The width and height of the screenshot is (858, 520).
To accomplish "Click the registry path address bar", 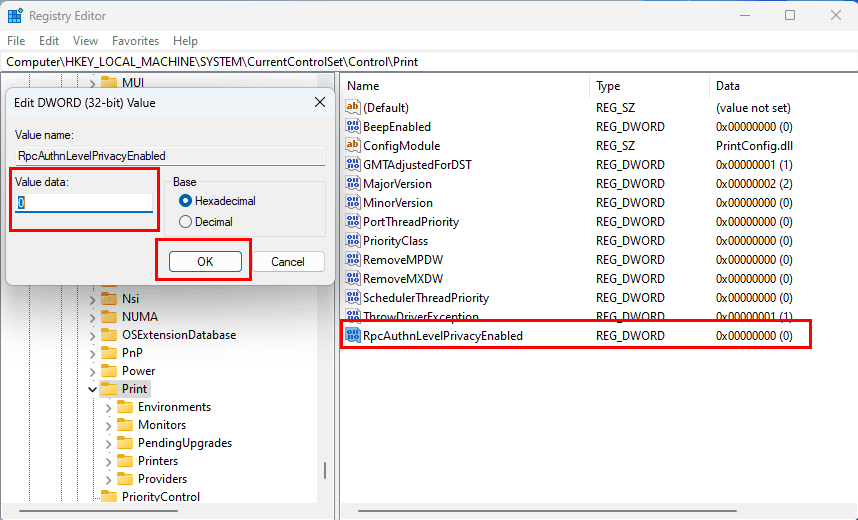I will [429, 62].
